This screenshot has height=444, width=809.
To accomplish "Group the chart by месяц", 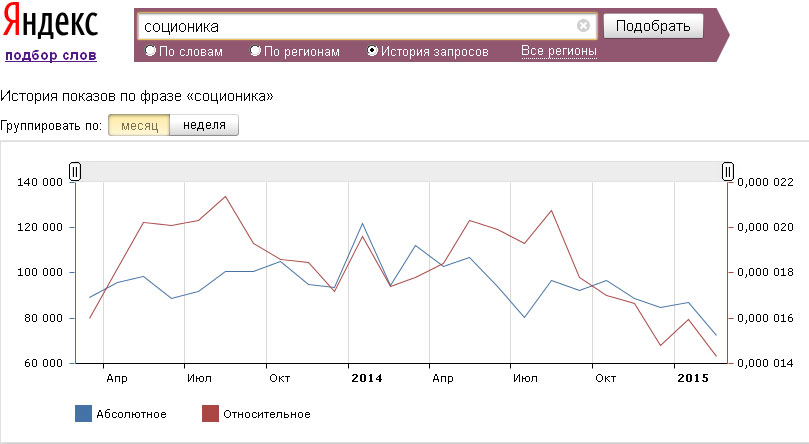I will (139, 126).
